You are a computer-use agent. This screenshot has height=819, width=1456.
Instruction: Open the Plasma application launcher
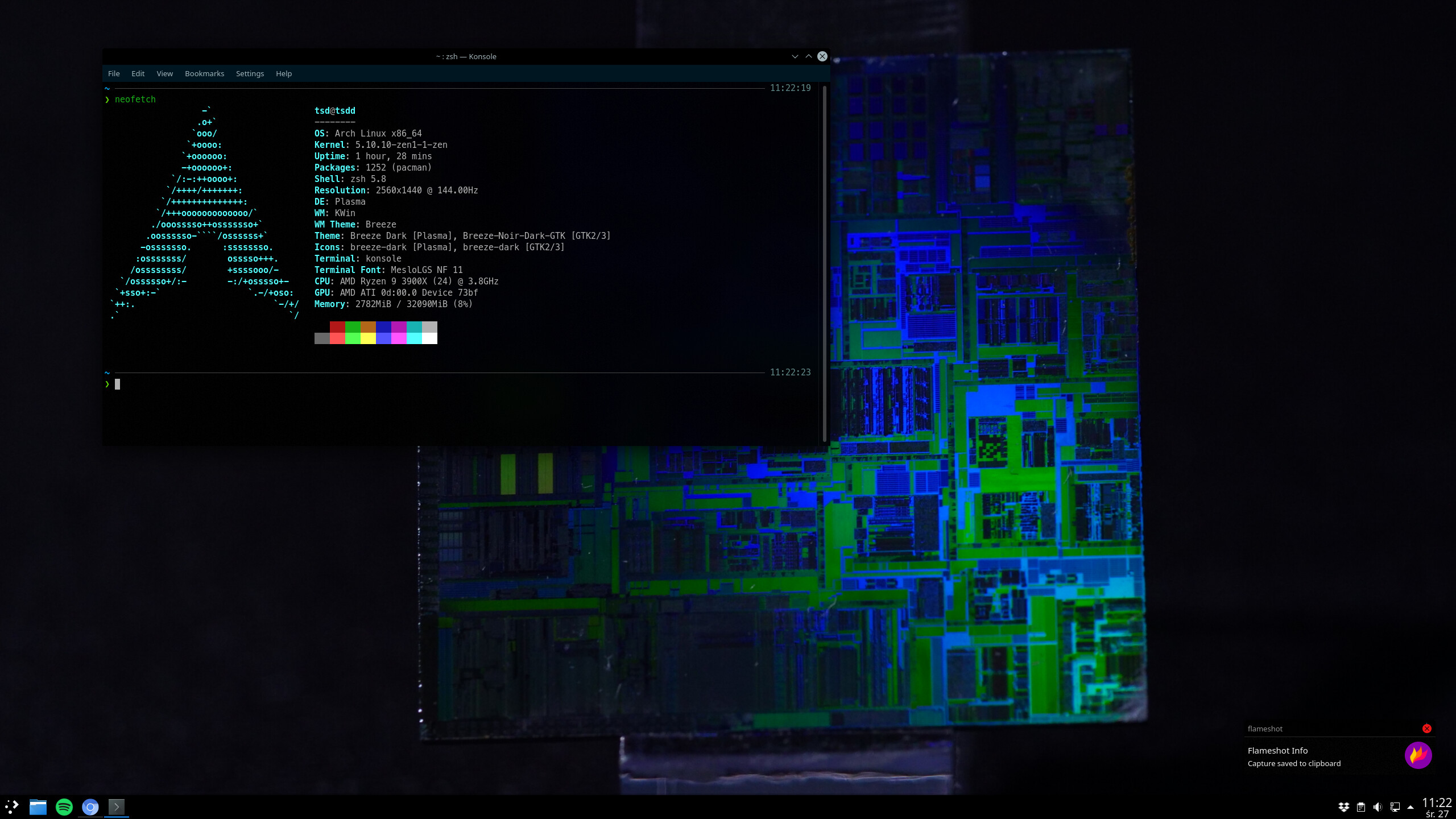[12, 806]
